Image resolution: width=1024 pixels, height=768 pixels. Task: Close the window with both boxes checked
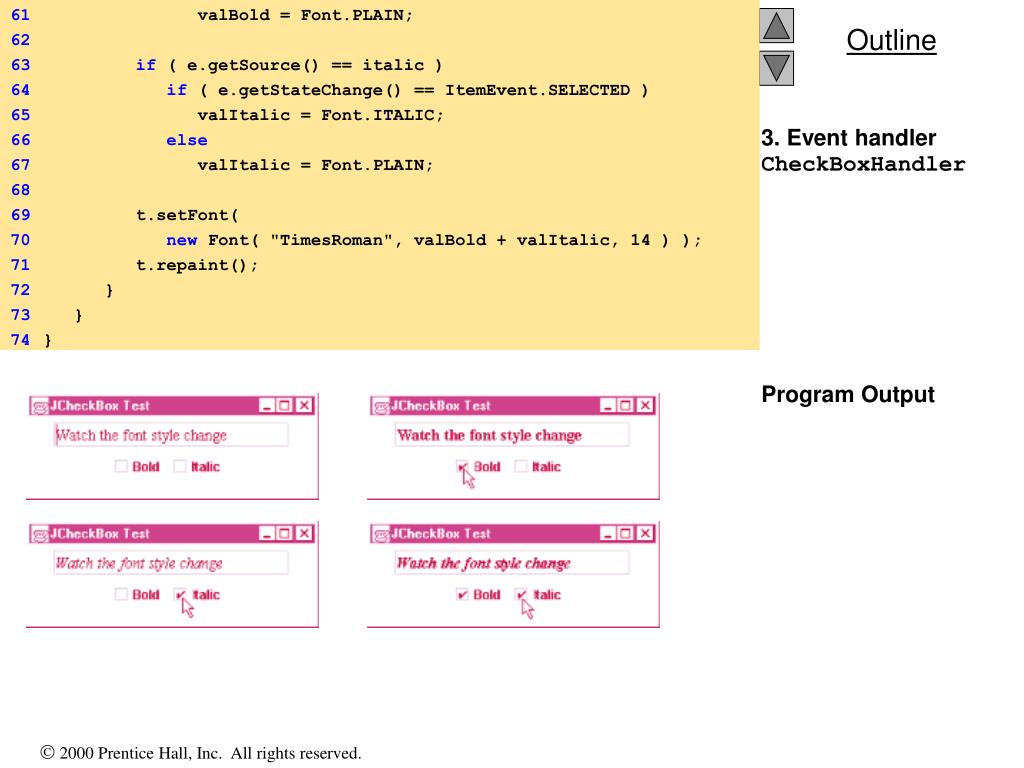coord(645,534)
